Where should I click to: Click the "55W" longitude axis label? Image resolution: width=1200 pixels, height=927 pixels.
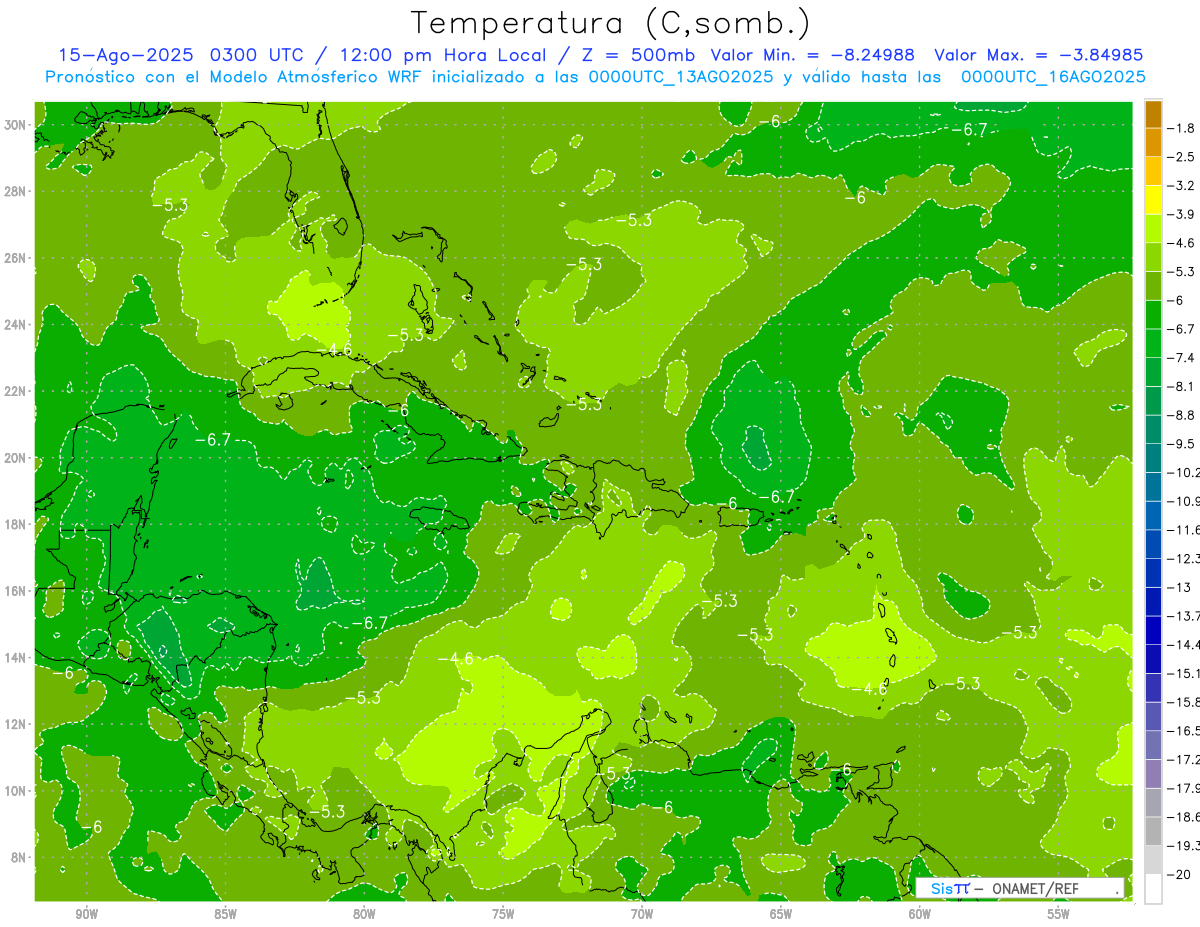pyautogui.click(x=1059, y=914)
